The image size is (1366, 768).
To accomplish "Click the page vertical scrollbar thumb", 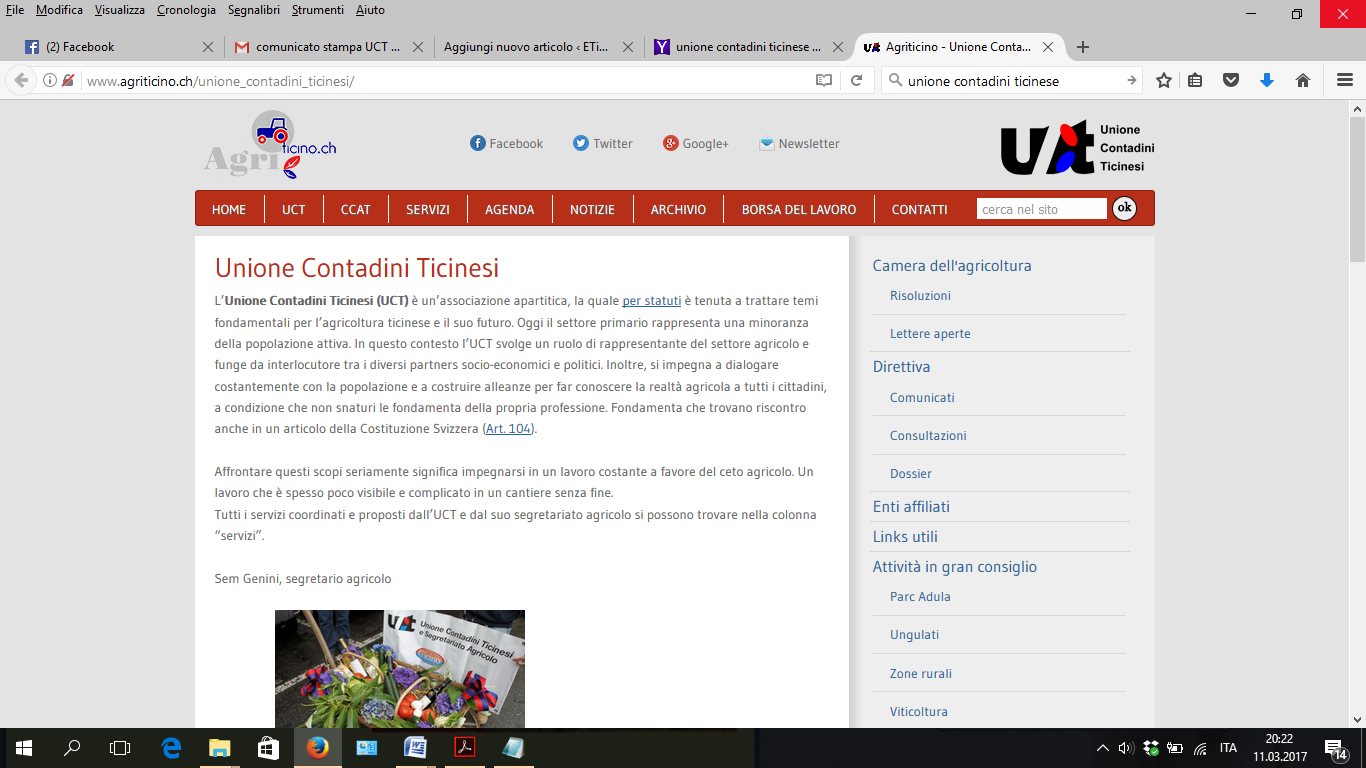I will point(1357,187).
